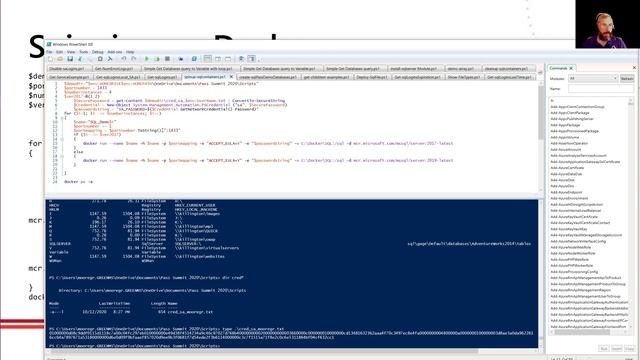Switch to Deploy-SqlFile.ps1 tab
The image size is (640, 360).
(372, 77)
